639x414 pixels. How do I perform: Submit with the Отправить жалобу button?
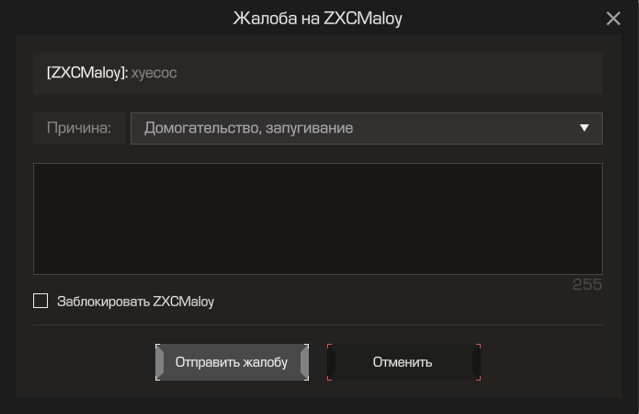tap(231, 362)
